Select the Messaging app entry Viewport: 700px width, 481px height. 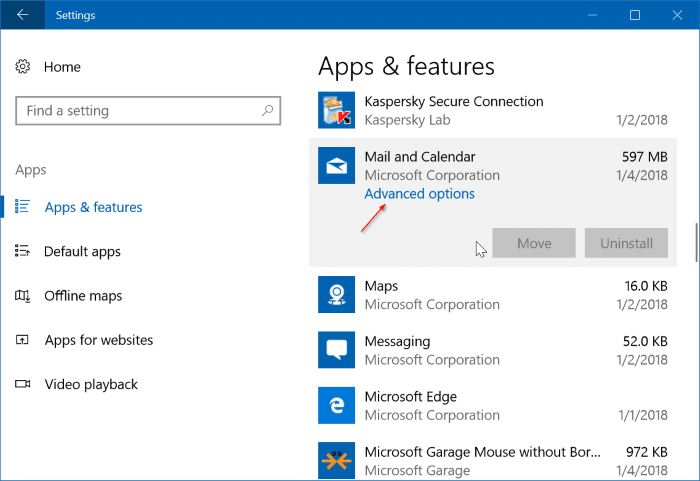tap(493, 350)
